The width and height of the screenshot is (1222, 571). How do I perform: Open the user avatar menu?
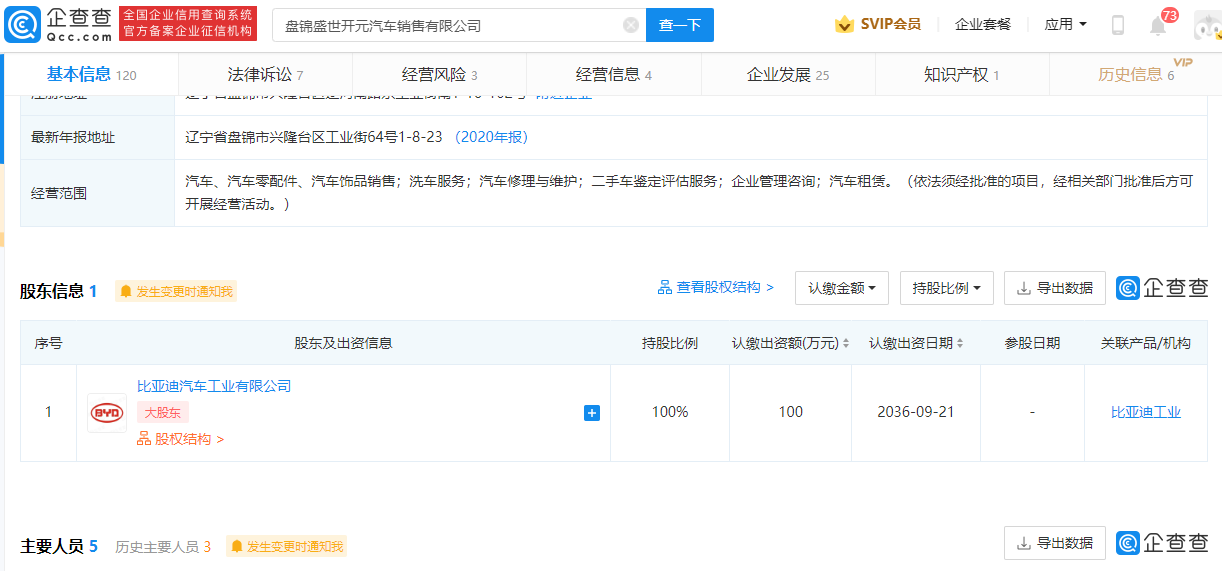[x=1206, y=25]
